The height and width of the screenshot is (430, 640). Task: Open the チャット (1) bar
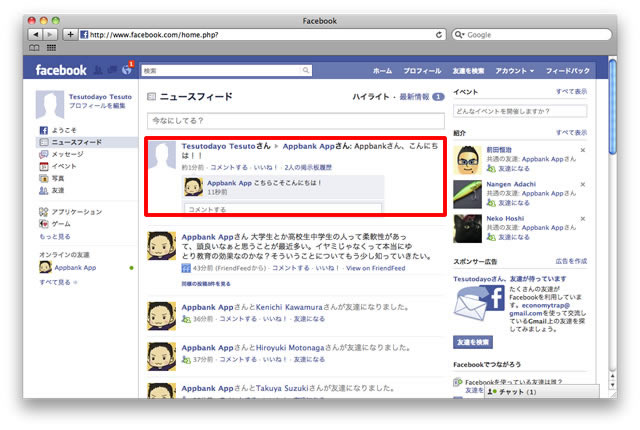click(542, 392)
